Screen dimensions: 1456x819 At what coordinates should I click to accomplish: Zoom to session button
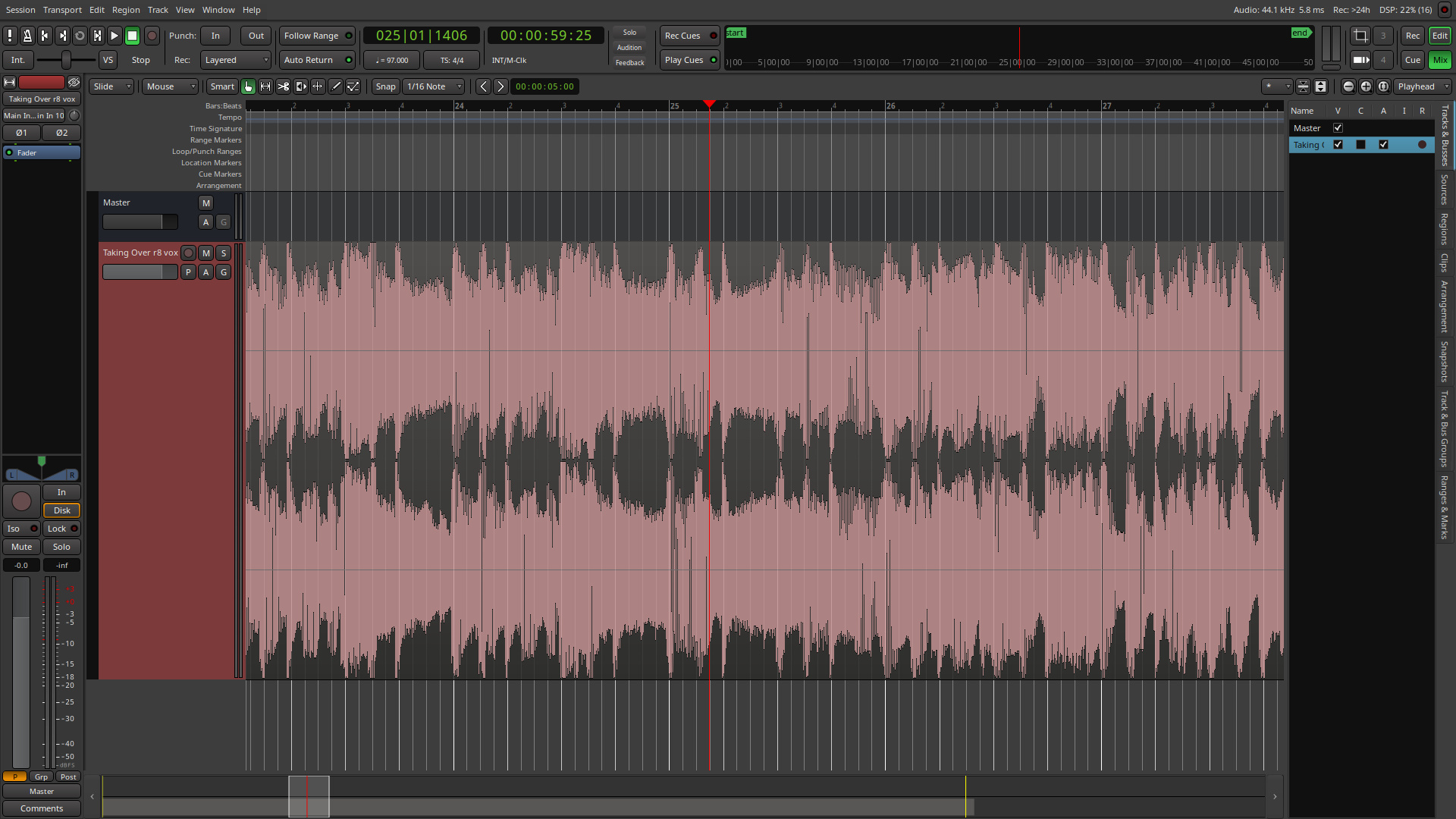1383,86
